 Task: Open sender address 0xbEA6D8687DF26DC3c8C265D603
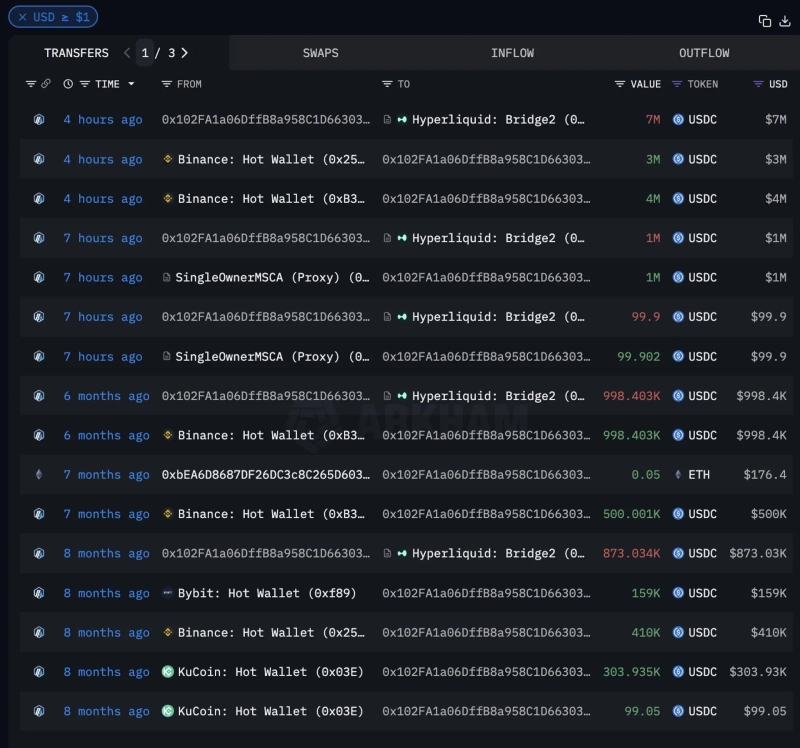pyautogui.click(x=265, y=475)
